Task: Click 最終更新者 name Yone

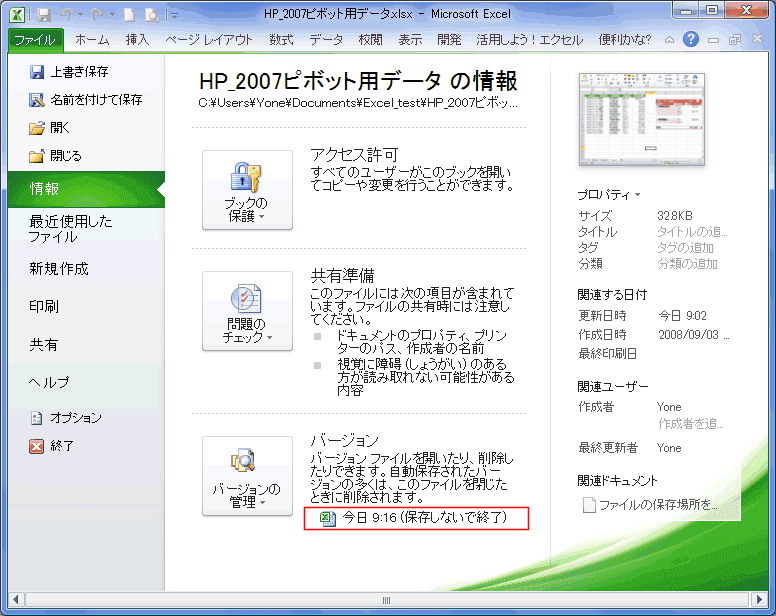Action: click(x=669, y=448)
